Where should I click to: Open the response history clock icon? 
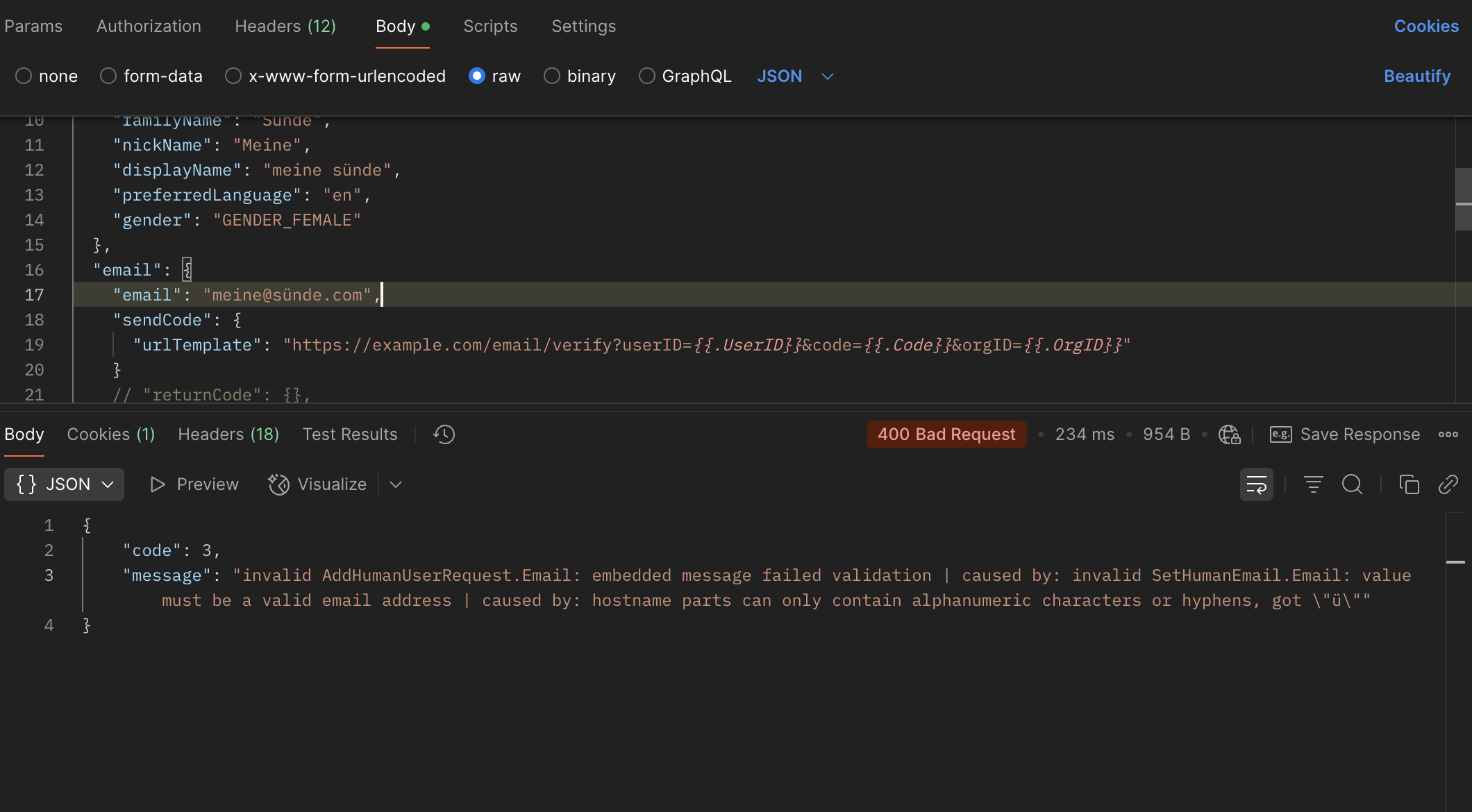tap(444, 434)
